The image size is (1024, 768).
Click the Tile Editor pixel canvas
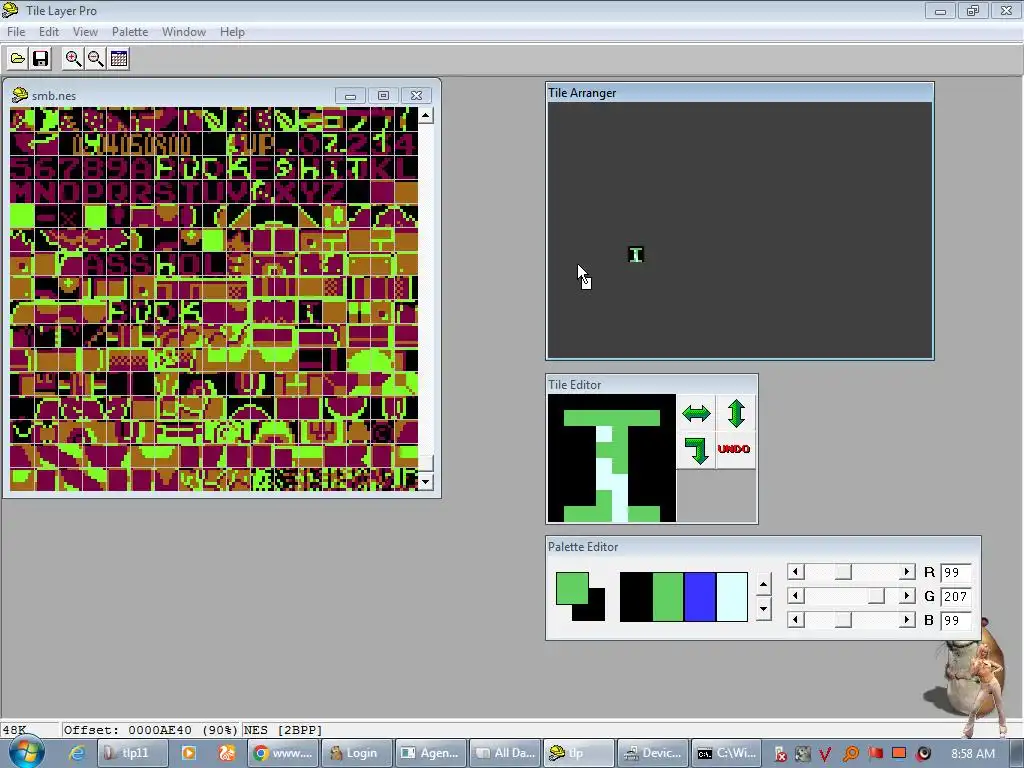coord(612,458)
